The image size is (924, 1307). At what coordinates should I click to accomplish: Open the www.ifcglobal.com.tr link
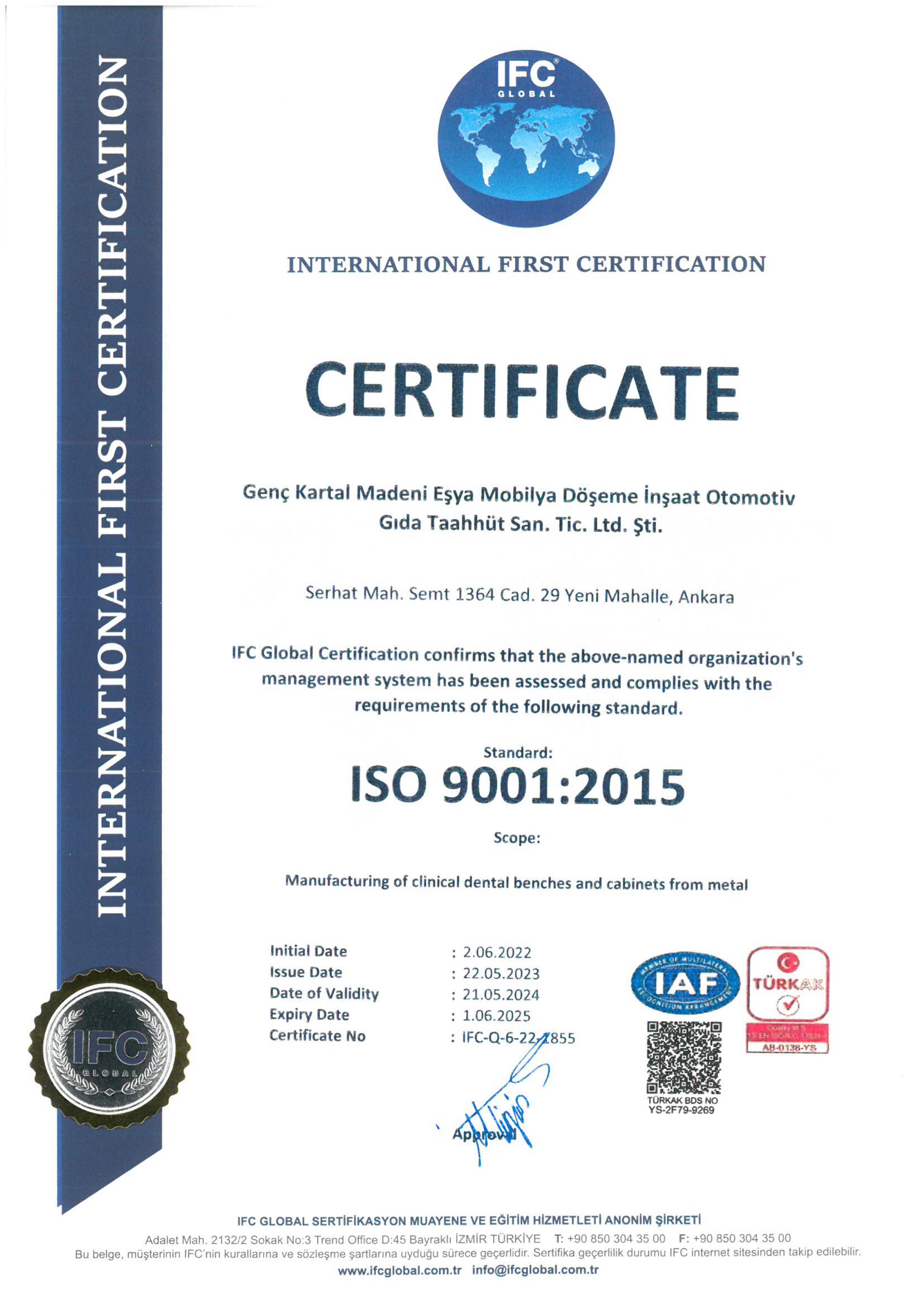(x=399, y=1270)
